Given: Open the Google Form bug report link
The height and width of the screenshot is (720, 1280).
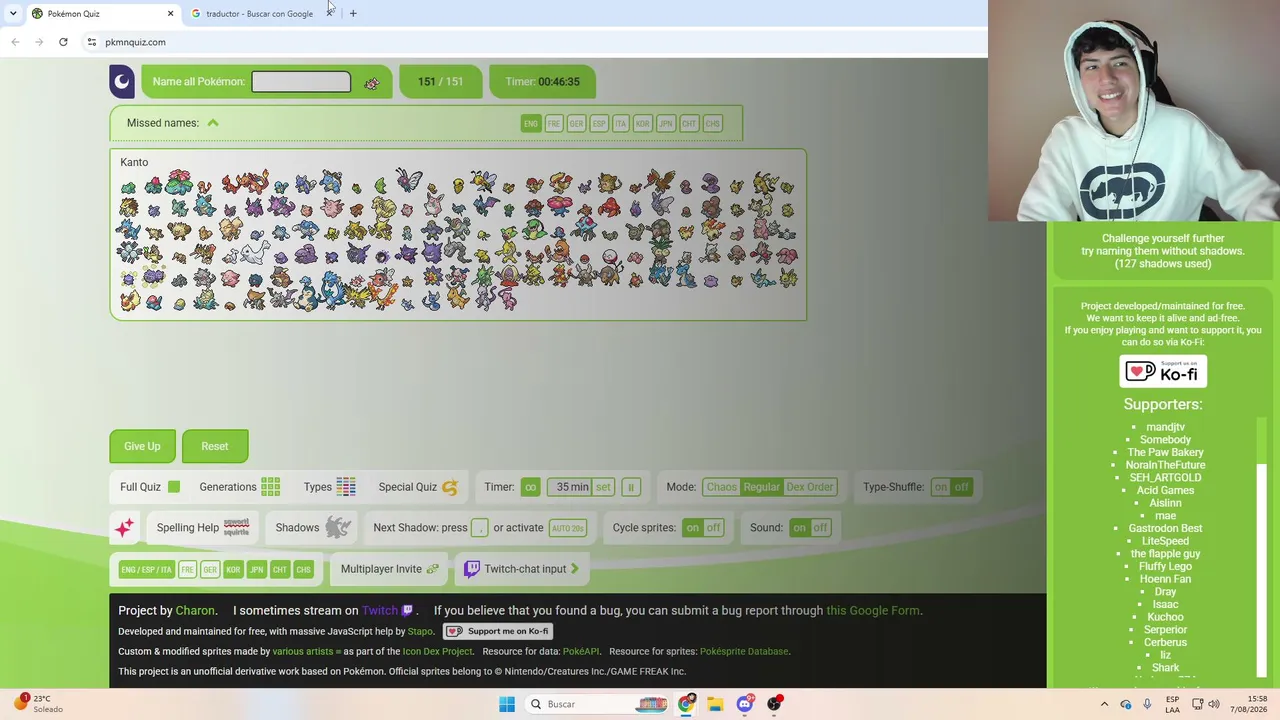Looking at the screenshot, I should tap(873, 611).
